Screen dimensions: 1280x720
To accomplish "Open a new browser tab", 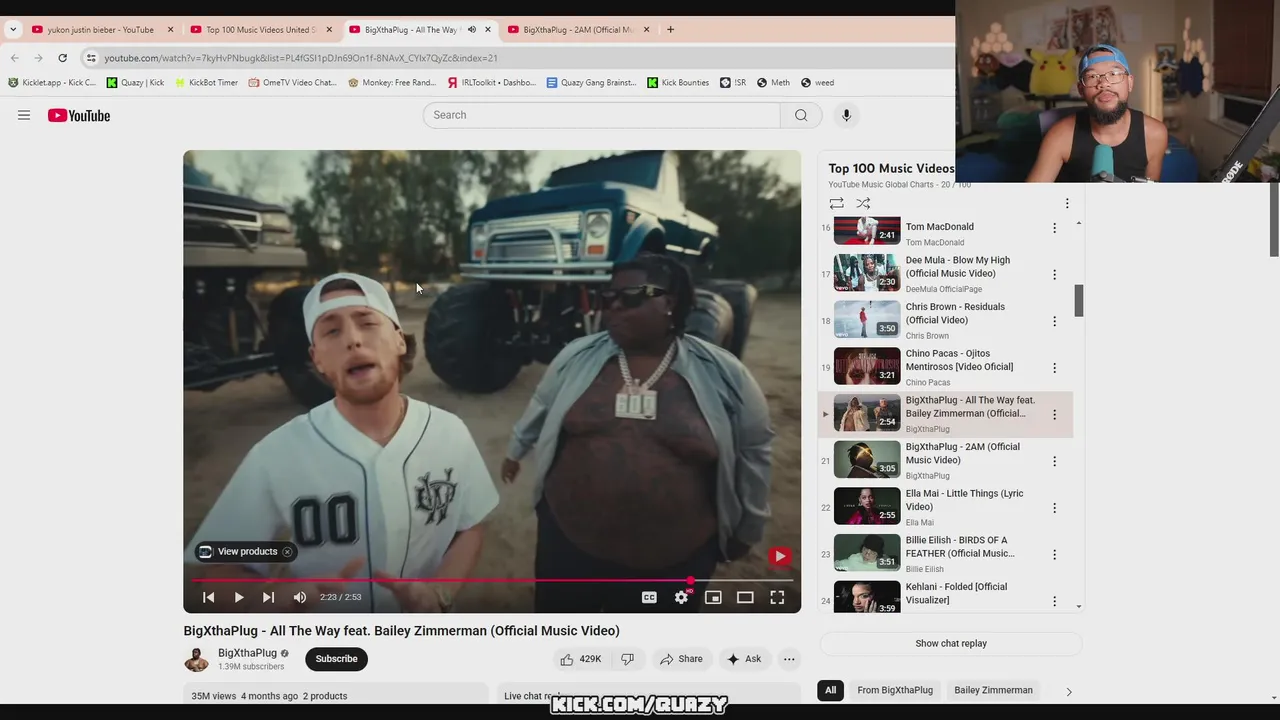I will (x=671, y=30).
